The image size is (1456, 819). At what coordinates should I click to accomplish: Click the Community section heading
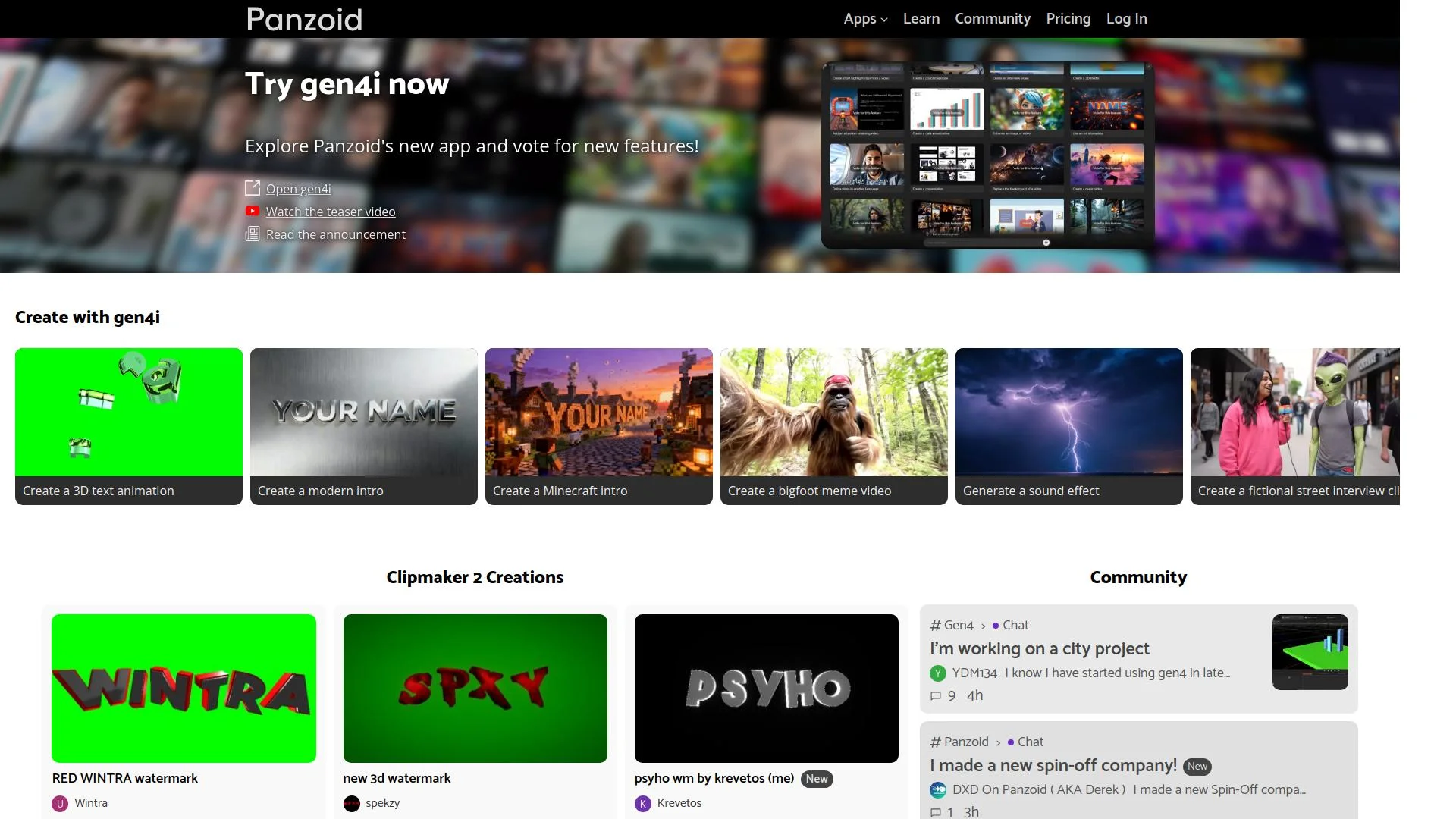click(1138, 577)
